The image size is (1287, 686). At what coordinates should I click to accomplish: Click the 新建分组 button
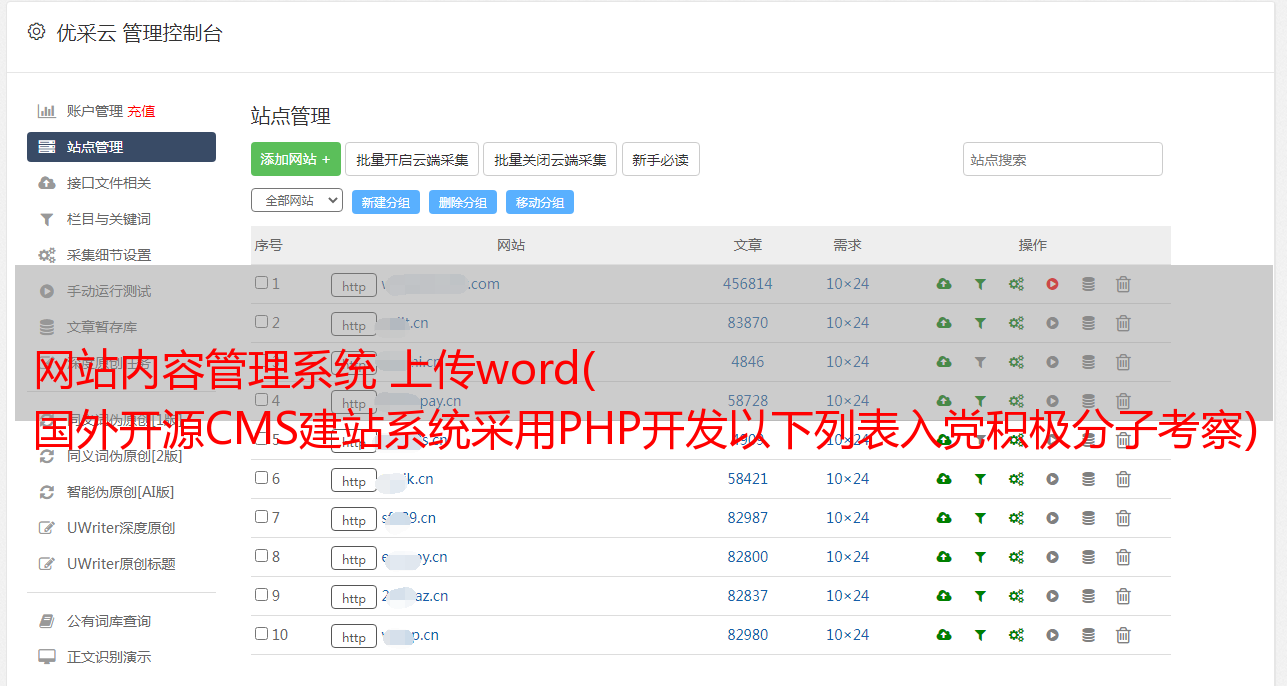coord(386,202)
